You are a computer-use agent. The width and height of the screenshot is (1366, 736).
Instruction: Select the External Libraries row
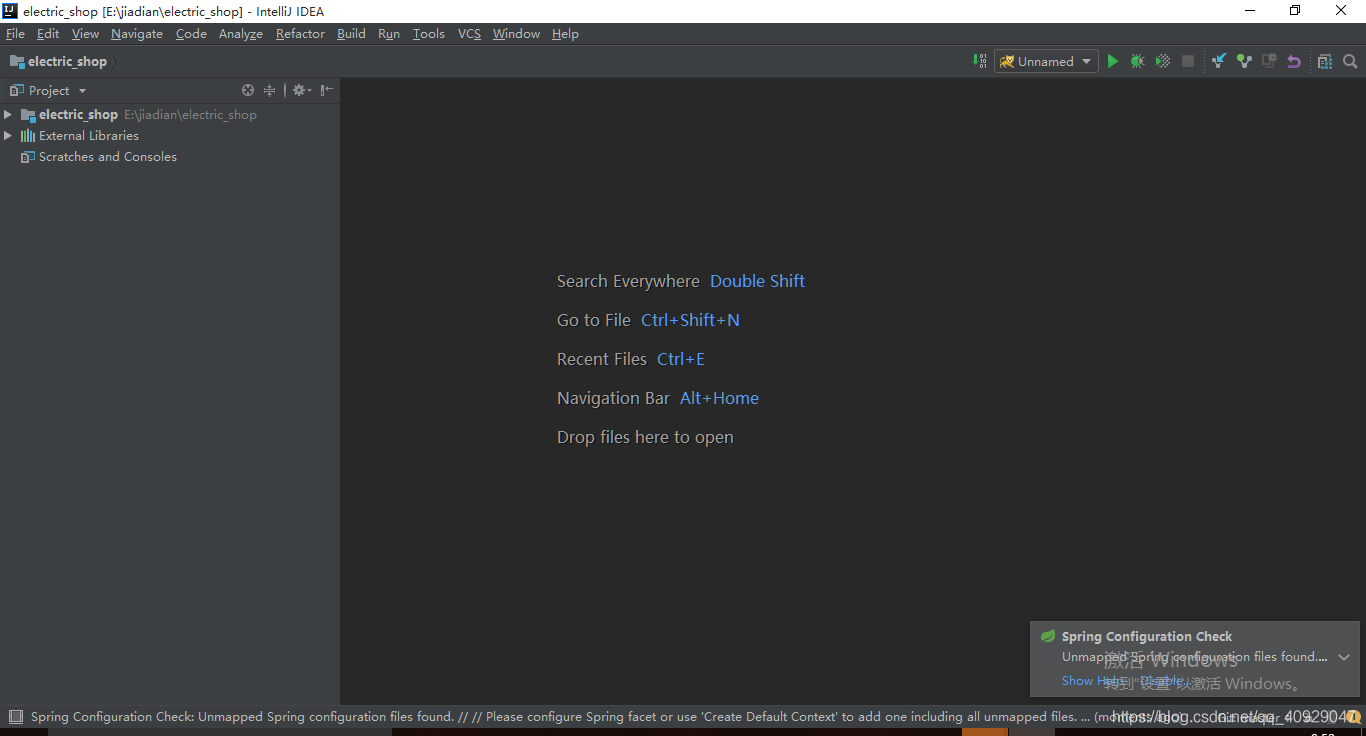tap(170, 135)
